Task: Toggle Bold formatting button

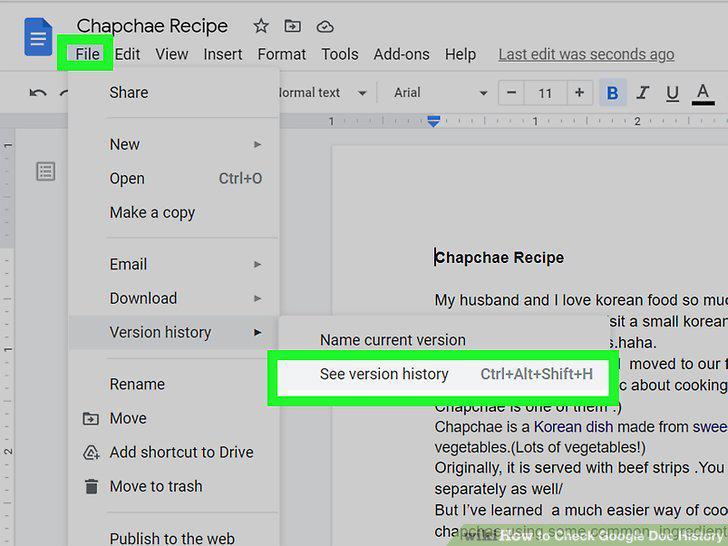Action: pos(612,93)
